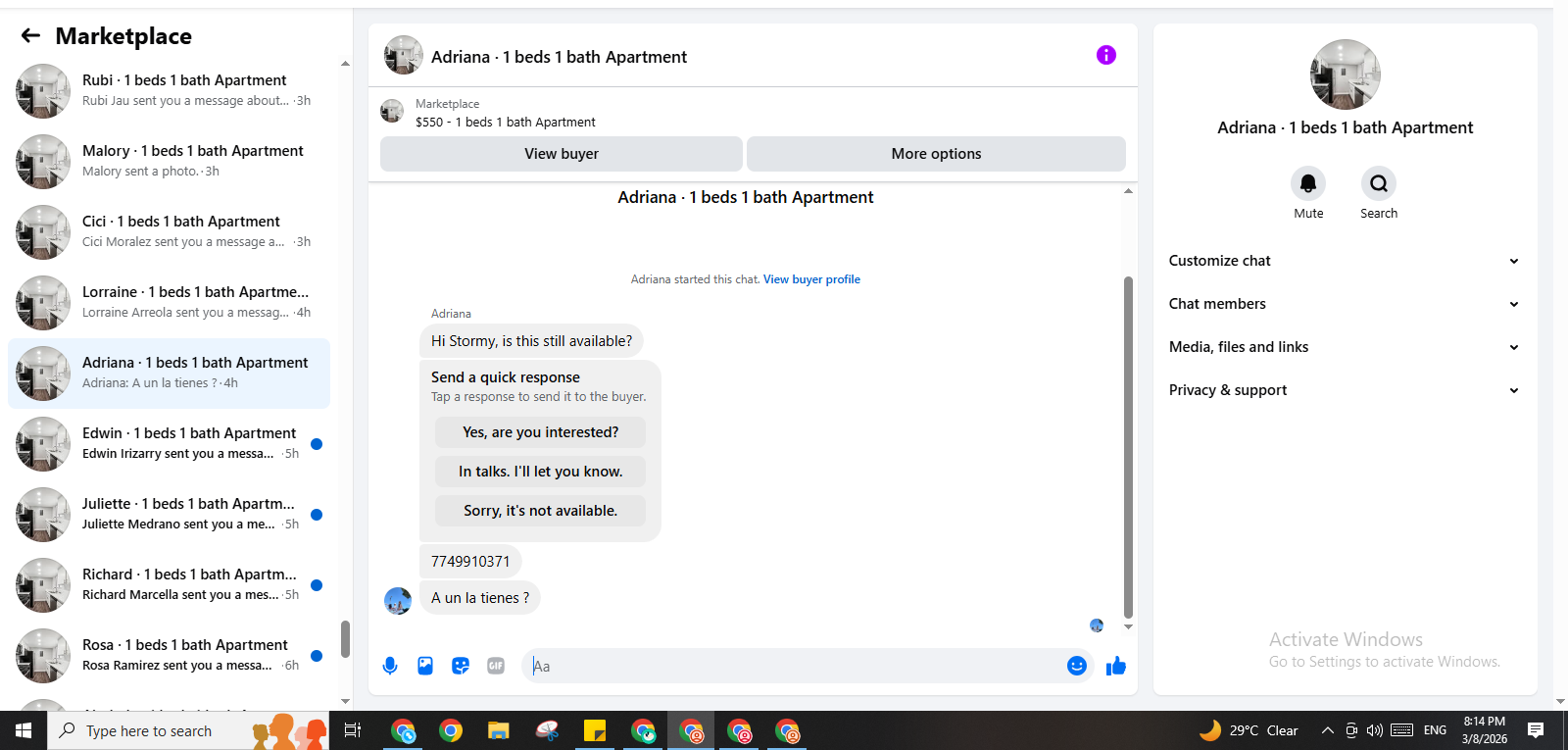This screenshot has height=750, width=1568.
Task: Open volume control in system tray
Action: [1375, 730]
